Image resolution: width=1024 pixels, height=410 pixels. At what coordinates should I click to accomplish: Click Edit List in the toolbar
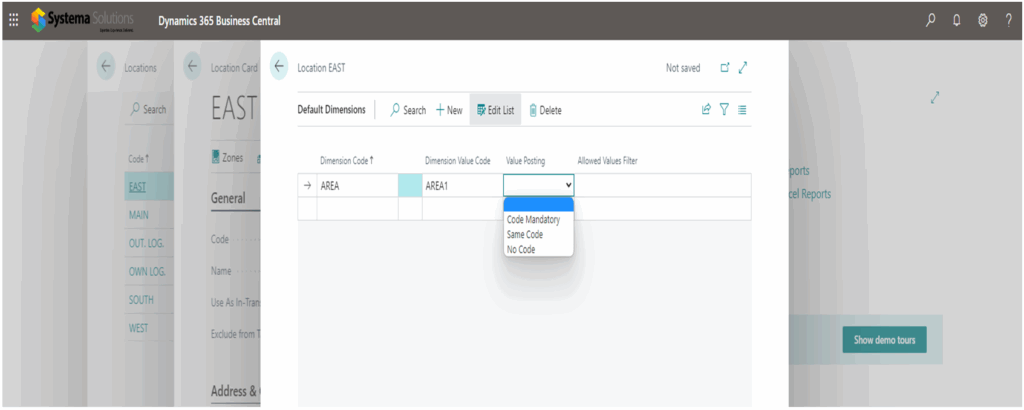[494, 110]
